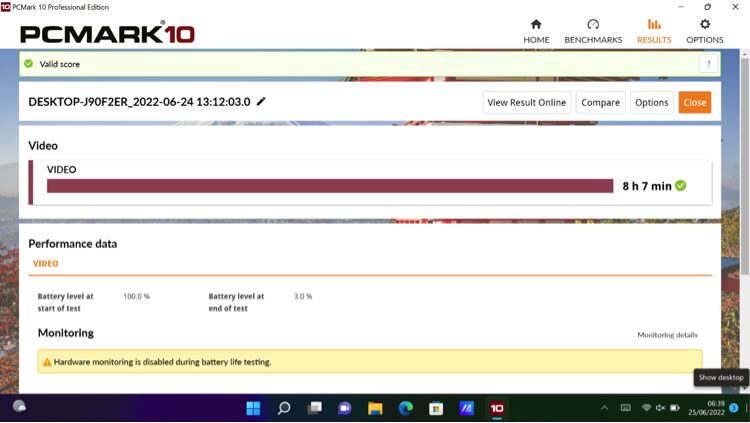
Task: Open the clock and date 06:39
Action: (x=706, y=408)
